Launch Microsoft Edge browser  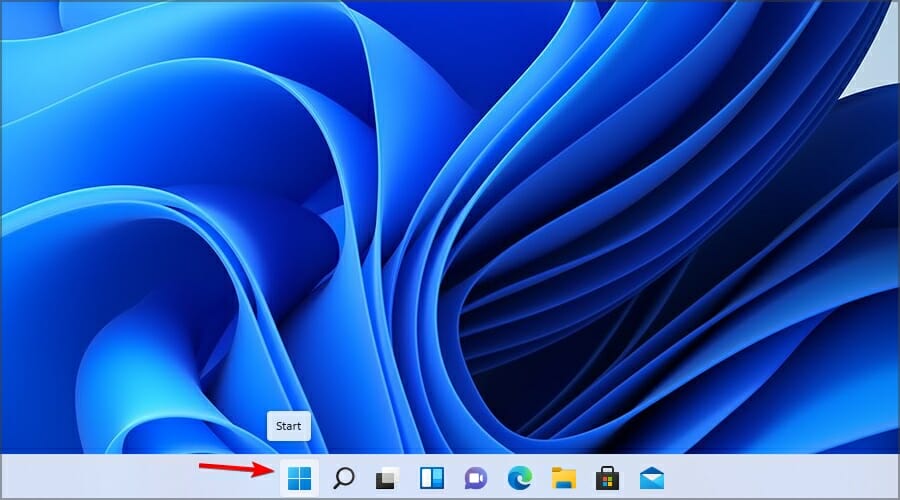point(519,478)
